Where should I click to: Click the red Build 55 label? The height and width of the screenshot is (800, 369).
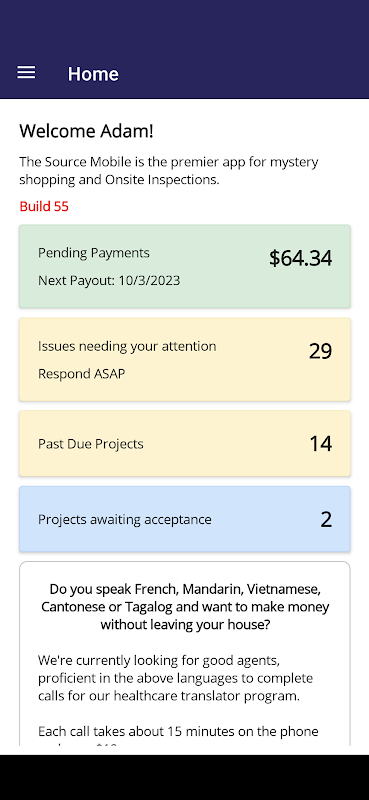[x=44, y=207]
